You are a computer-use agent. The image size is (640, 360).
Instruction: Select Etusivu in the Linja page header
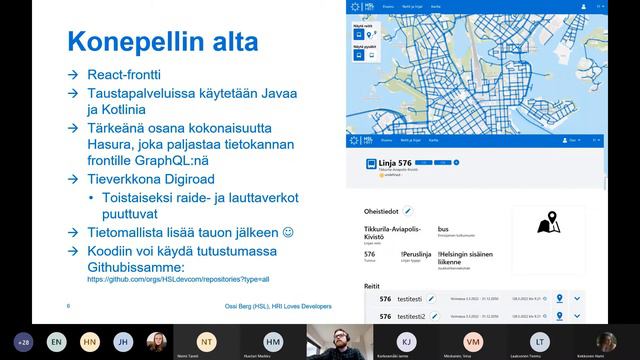[387, 140]
